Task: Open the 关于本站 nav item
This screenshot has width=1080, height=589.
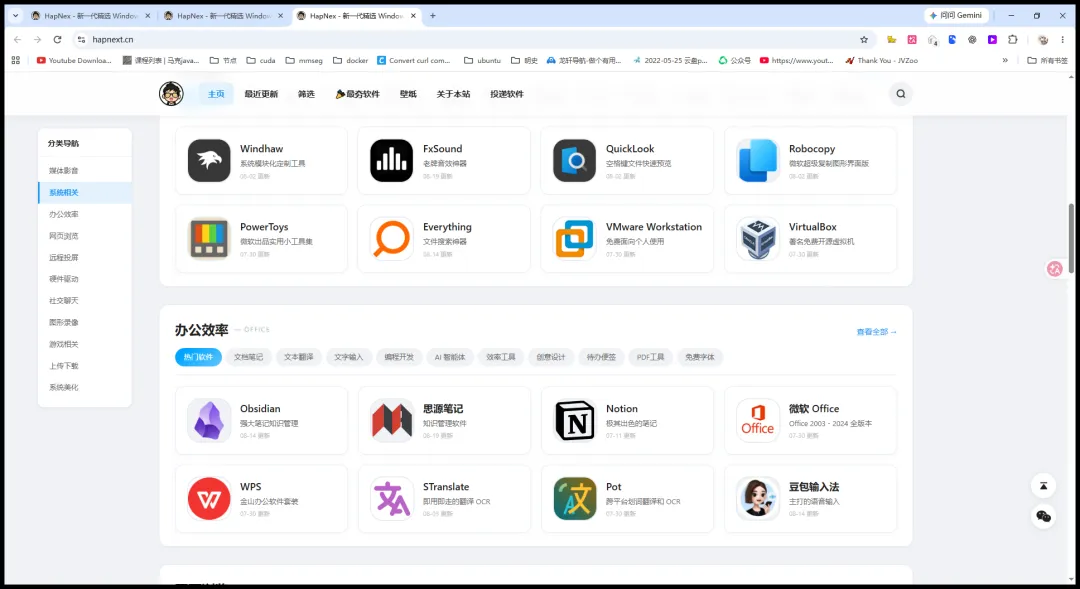Action: point(453,94)
